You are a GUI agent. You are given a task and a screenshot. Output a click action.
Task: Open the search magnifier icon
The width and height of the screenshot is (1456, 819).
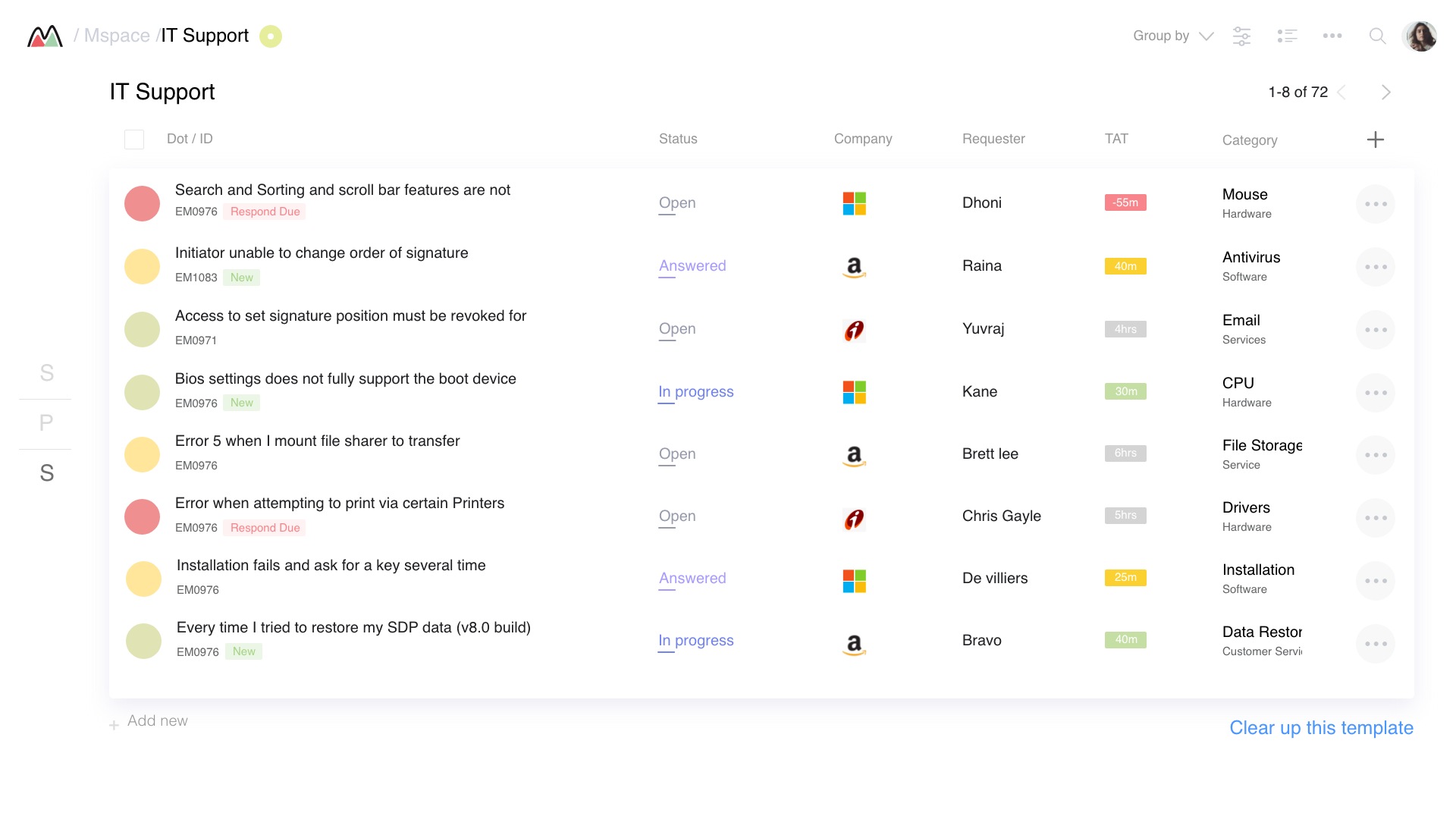point(1377,36)
